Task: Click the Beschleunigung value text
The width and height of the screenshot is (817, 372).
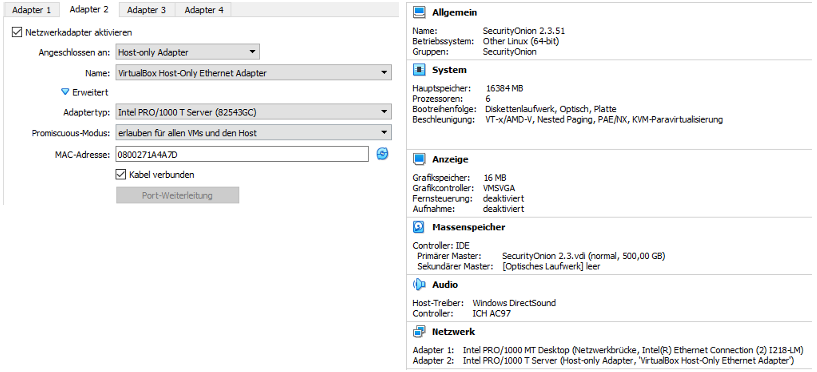Action: coord(604,119)
